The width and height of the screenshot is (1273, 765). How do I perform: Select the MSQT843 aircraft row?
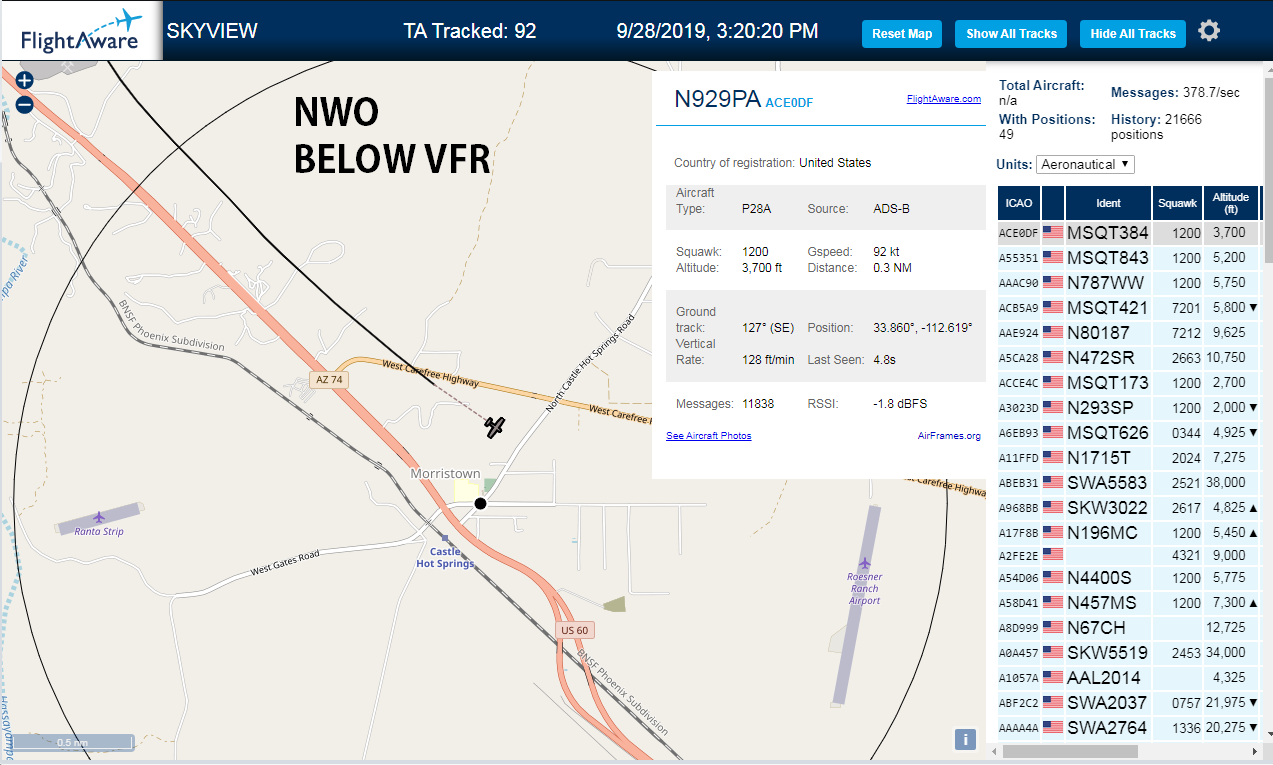click(x=1129, y=258)
